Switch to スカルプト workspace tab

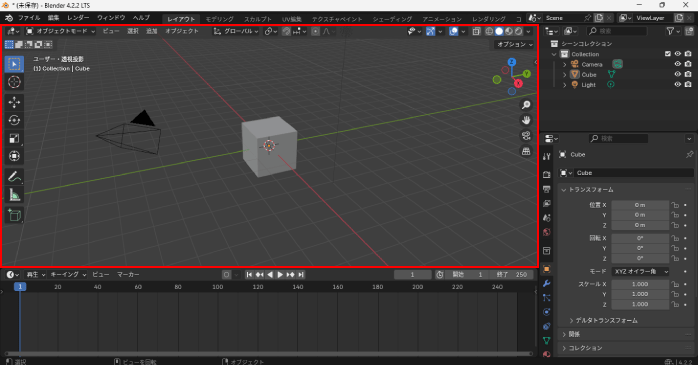(x=258, y=19)
